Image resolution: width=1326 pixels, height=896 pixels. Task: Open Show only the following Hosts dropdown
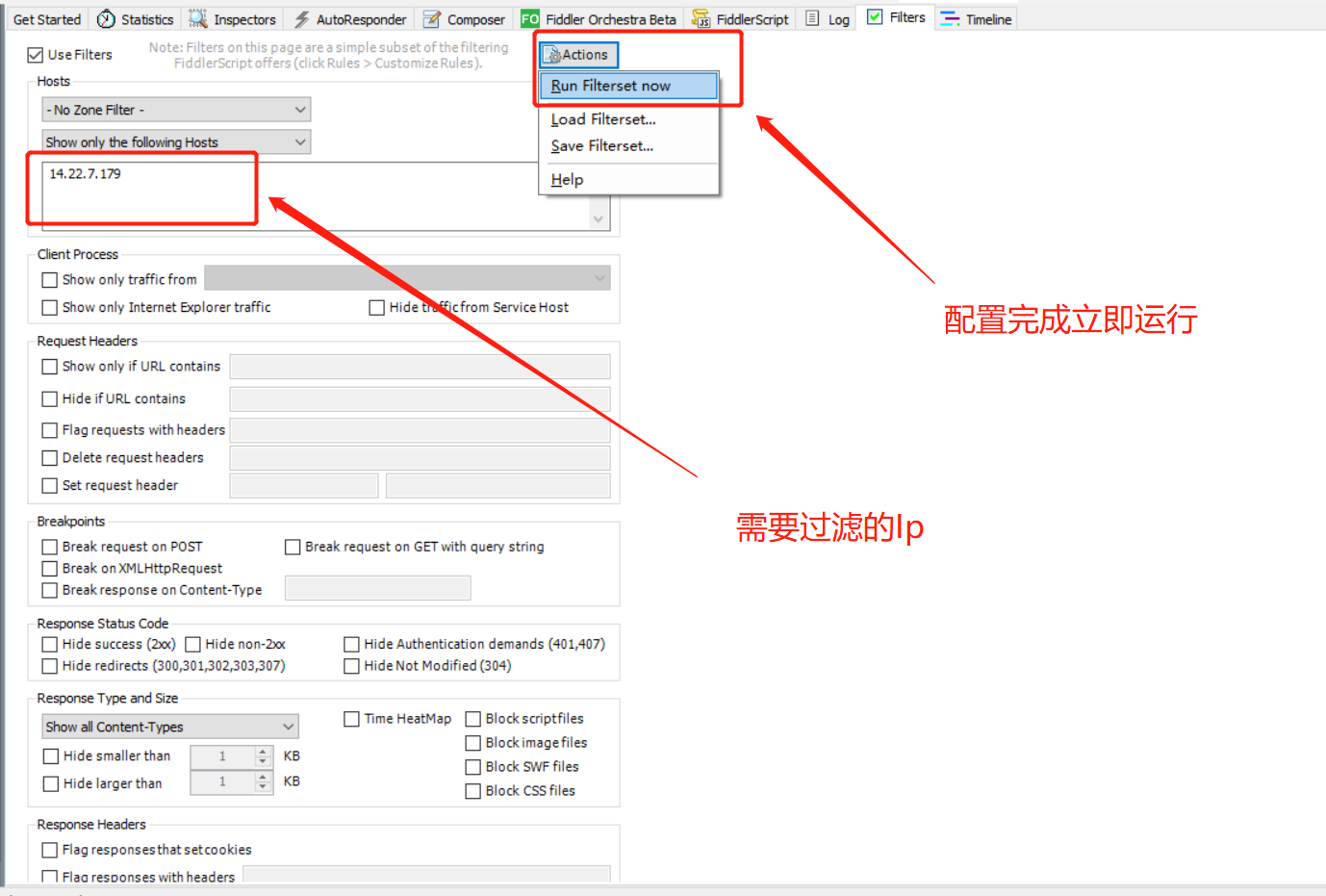click(x=176, y=142)
